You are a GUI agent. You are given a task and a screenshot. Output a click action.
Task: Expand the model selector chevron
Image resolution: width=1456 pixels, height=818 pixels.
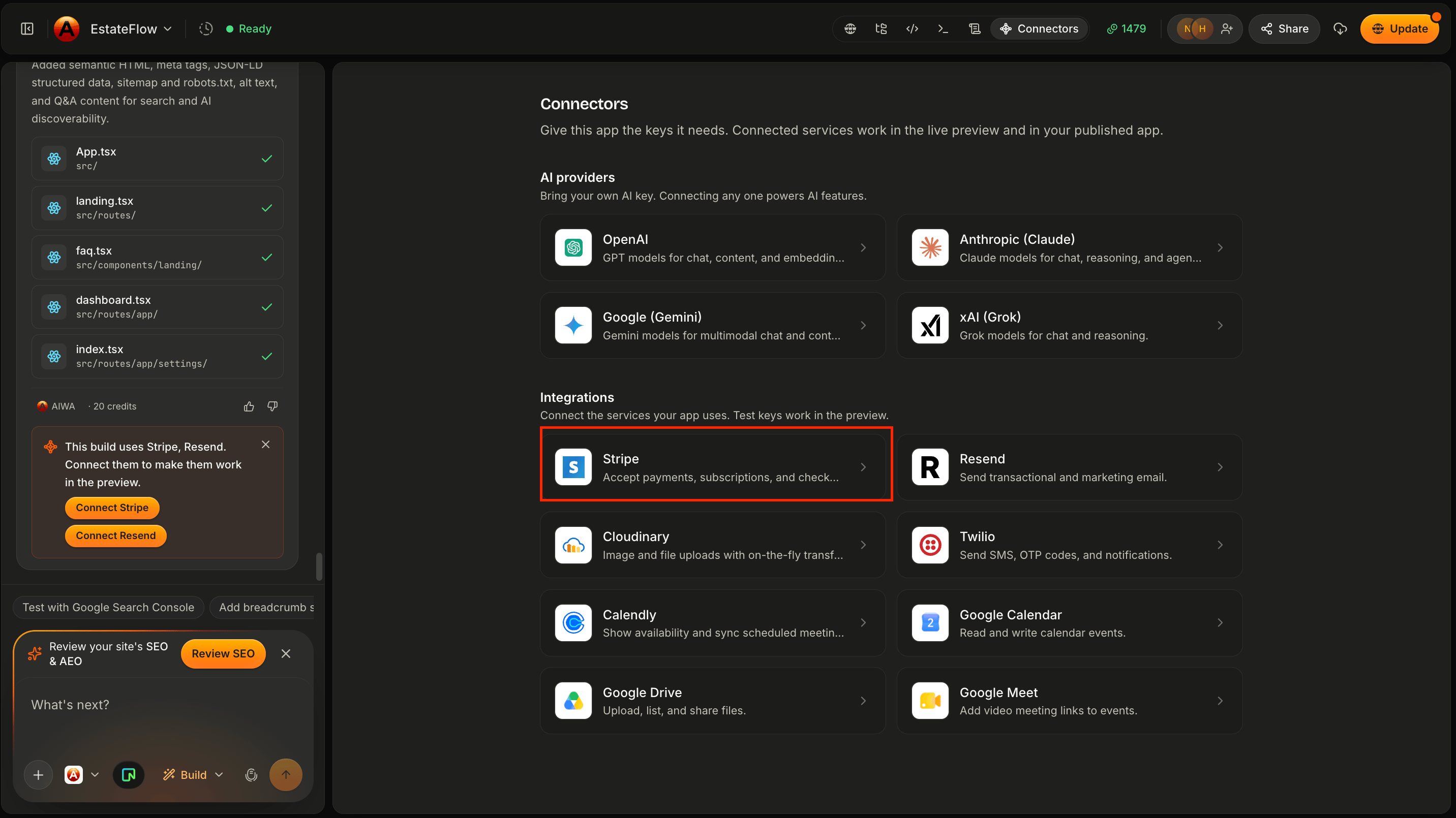[95, 774]
